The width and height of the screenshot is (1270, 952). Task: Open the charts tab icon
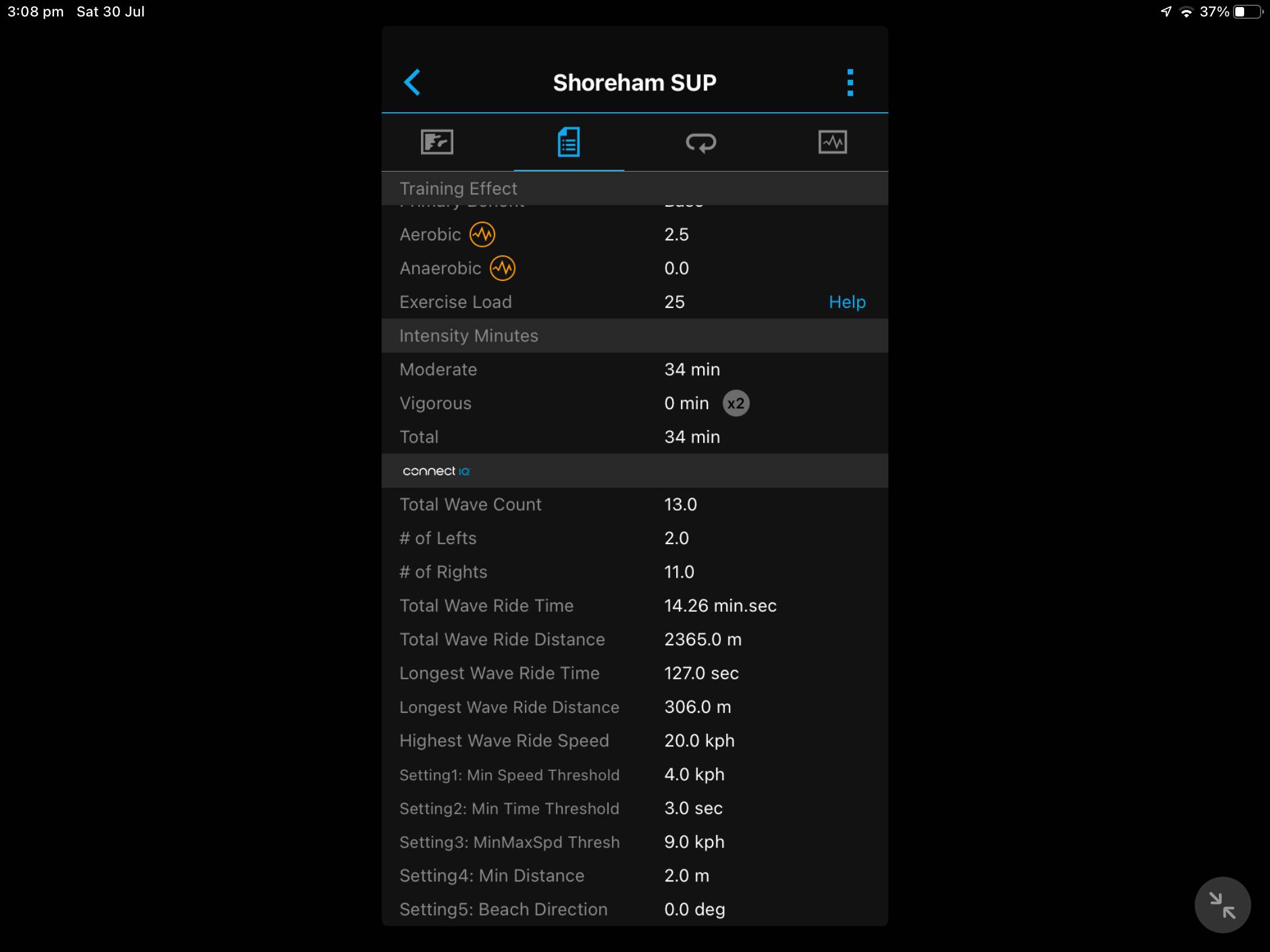pyautogui.click(x=833, y=142)
